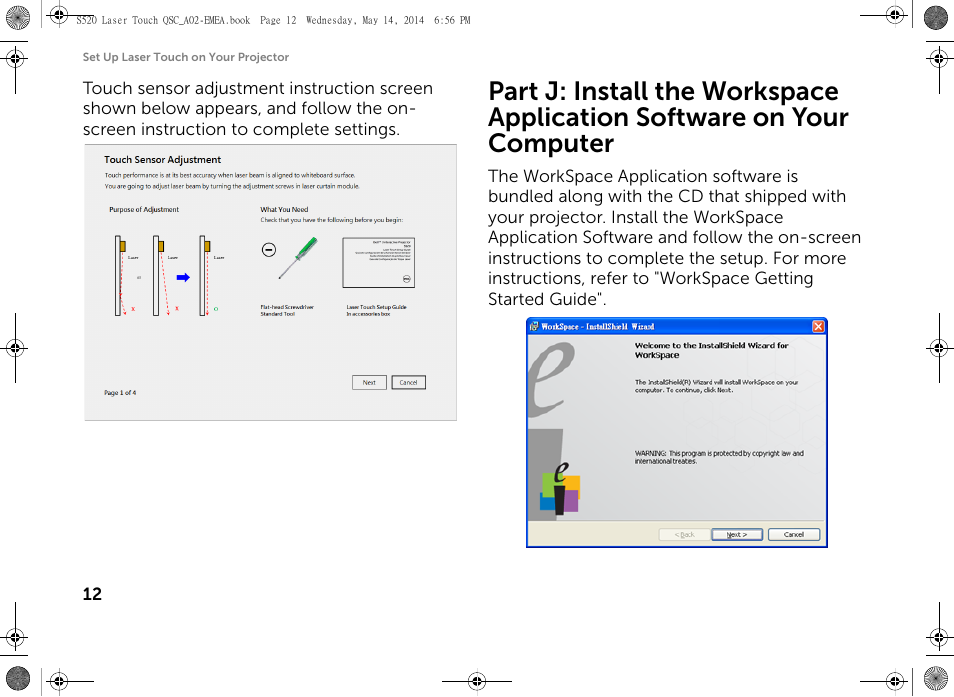Screen dimensions: 954x697
Task: Click the colorful WorkSpace logo in wizard
Action: pyautogui.click(x=560, y=489)
